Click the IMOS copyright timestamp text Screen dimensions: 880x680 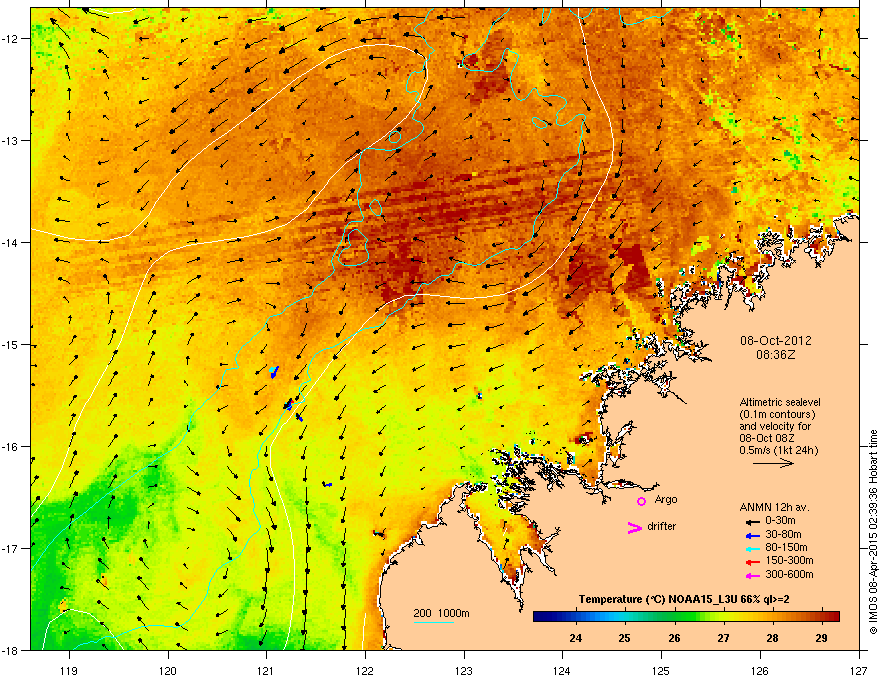pos(873,532)
